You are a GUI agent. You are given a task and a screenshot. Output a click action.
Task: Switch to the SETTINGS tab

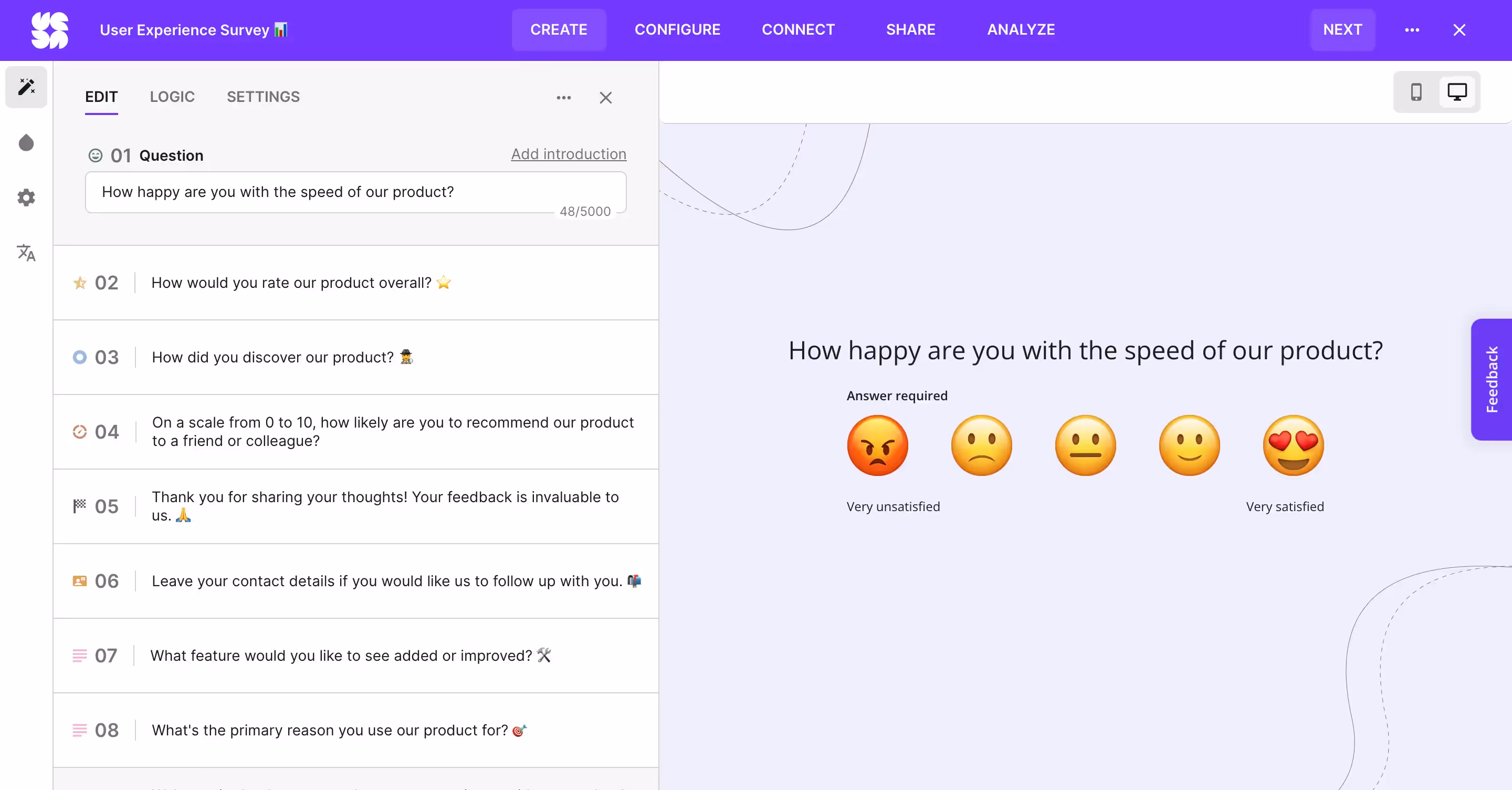[263, 97]
